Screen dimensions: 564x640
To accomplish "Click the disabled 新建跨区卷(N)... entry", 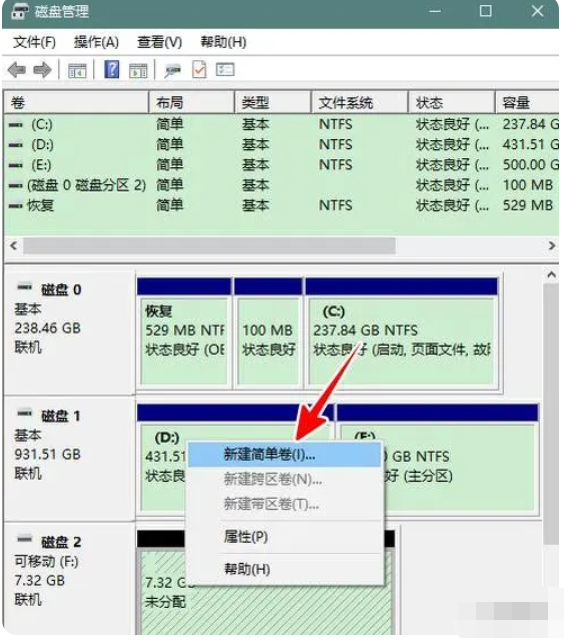I will click(x=284, y=479).
